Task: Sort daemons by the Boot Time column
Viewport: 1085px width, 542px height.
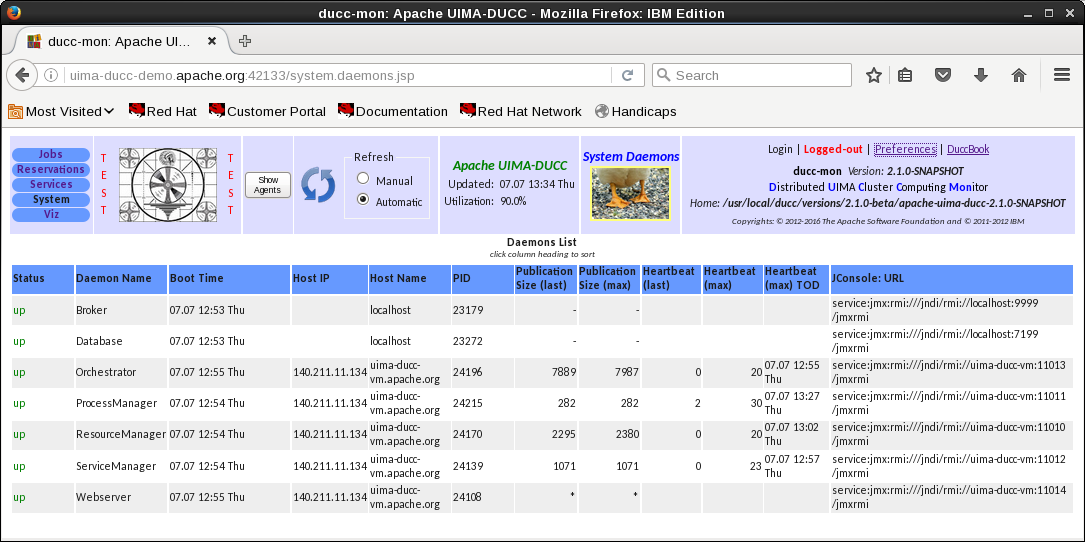Action: pyautogui.click(x=196, y=278)
